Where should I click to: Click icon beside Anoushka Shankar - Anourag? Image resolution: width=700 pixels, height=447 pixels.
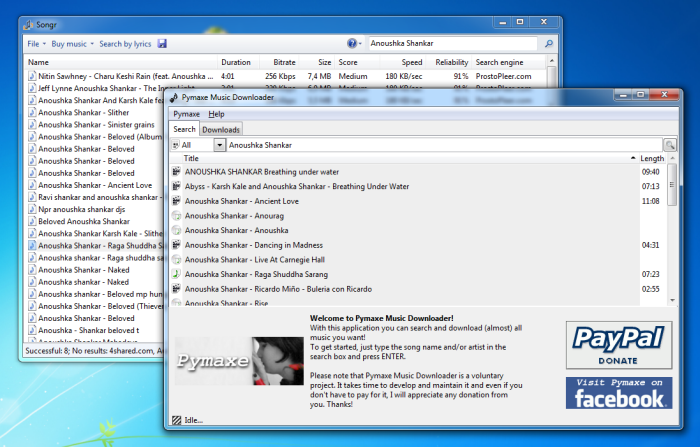[177, 215]
